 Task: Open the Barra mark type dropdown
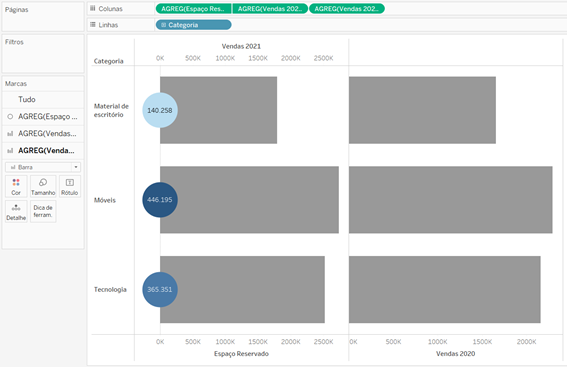coord(43,167)
